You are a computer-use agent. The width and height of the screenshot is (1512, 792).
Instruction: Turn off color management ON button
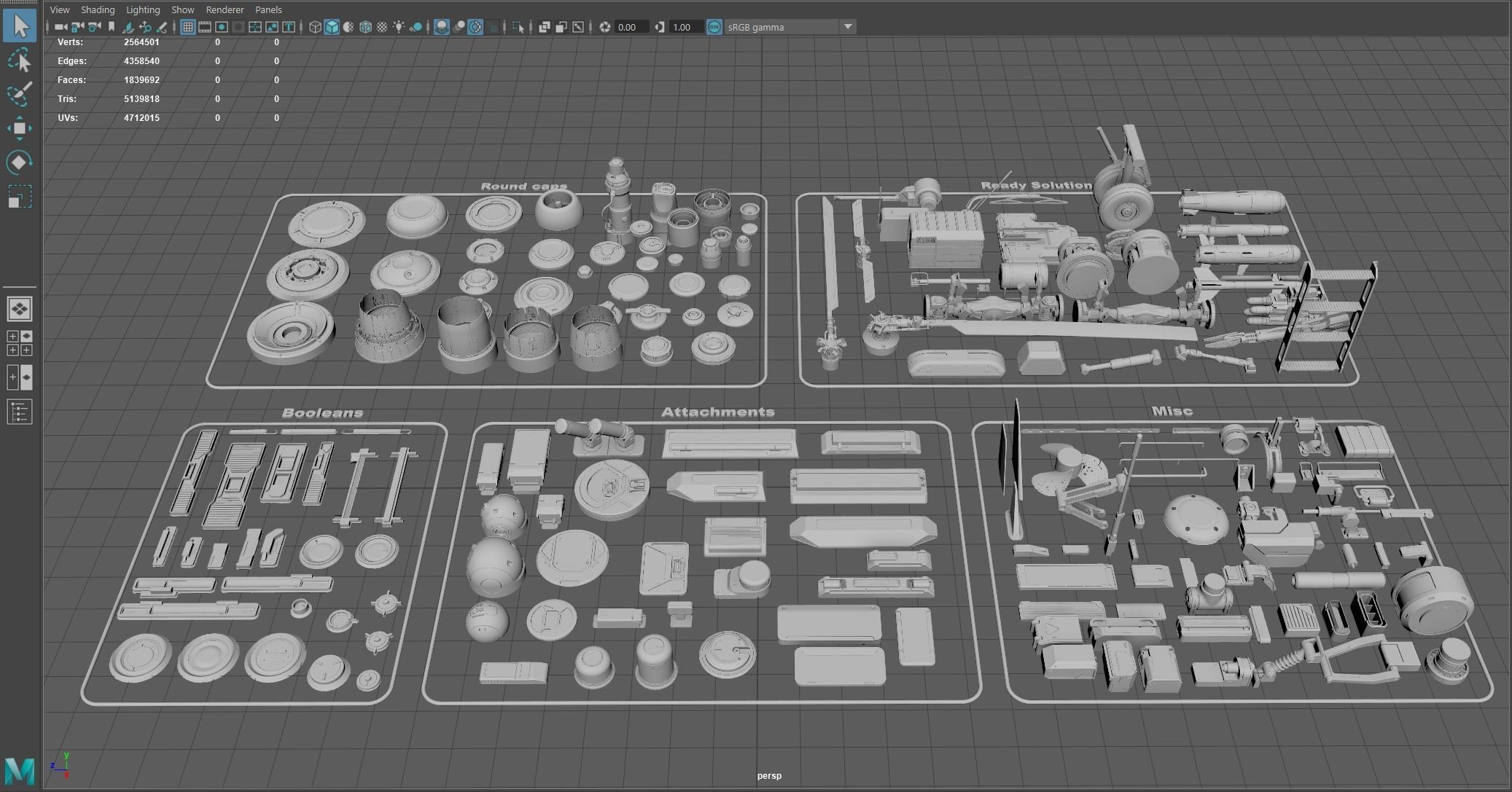(714, 27)
